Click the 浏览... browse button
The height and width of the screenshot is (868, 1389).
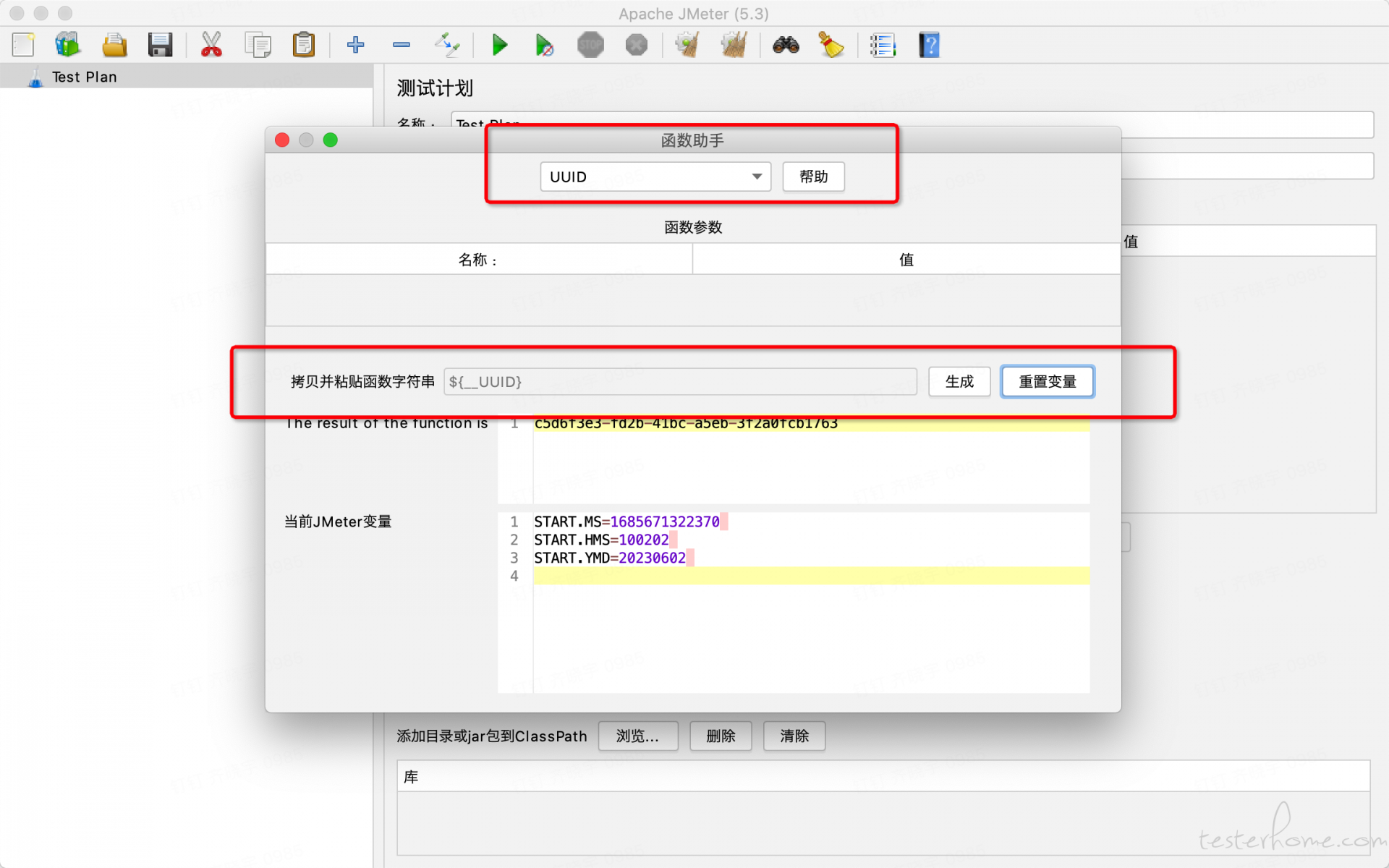638,736
